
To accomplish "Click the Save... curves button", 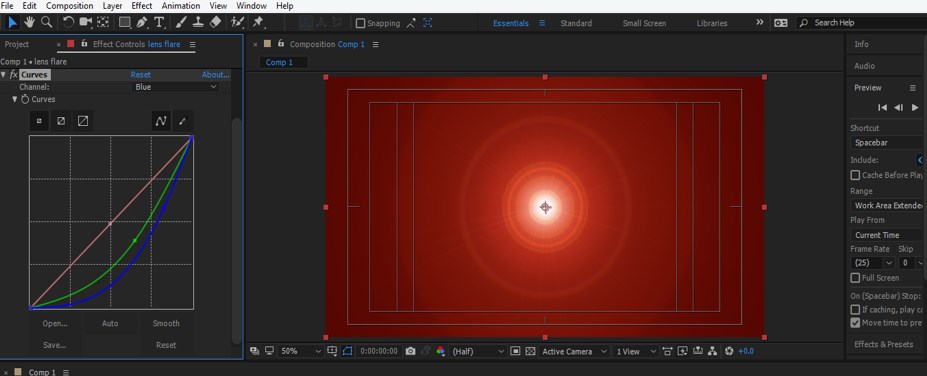I will pos(54,345).
